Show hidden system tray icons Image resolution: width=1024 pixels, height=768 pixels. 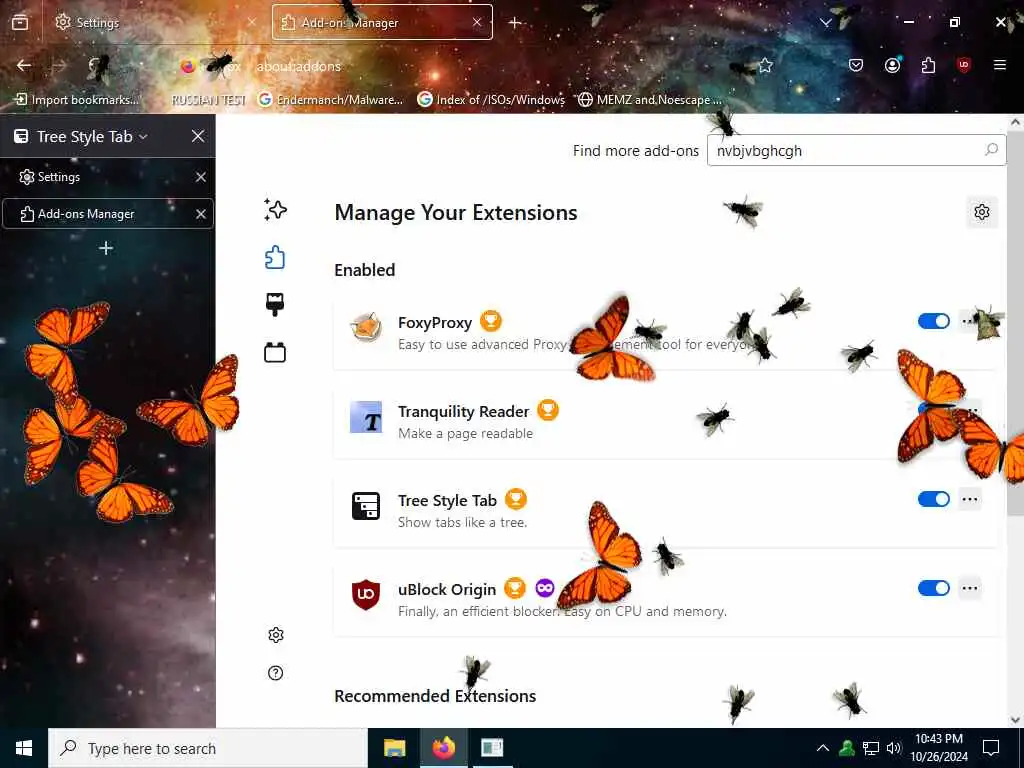823,748
